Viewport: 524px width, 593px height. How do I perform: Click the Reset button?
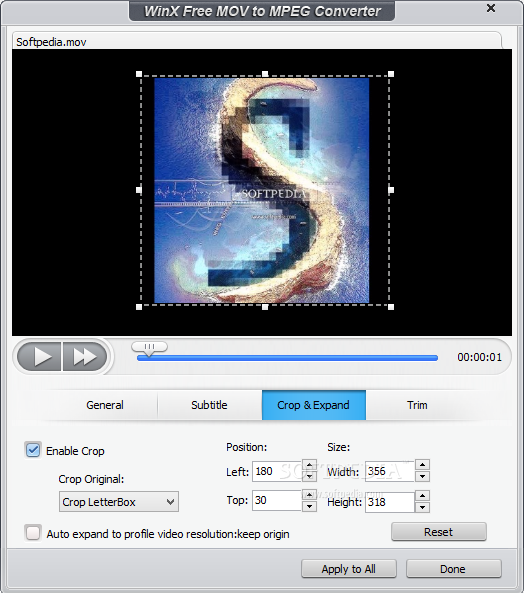(439, 532)
